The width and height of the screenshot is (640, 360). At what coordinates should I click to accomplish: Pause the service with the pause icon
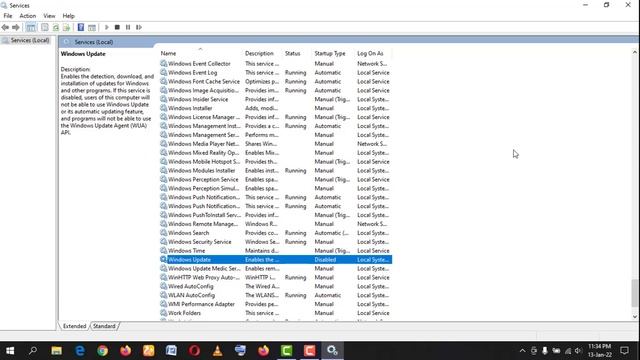(128, 27)
